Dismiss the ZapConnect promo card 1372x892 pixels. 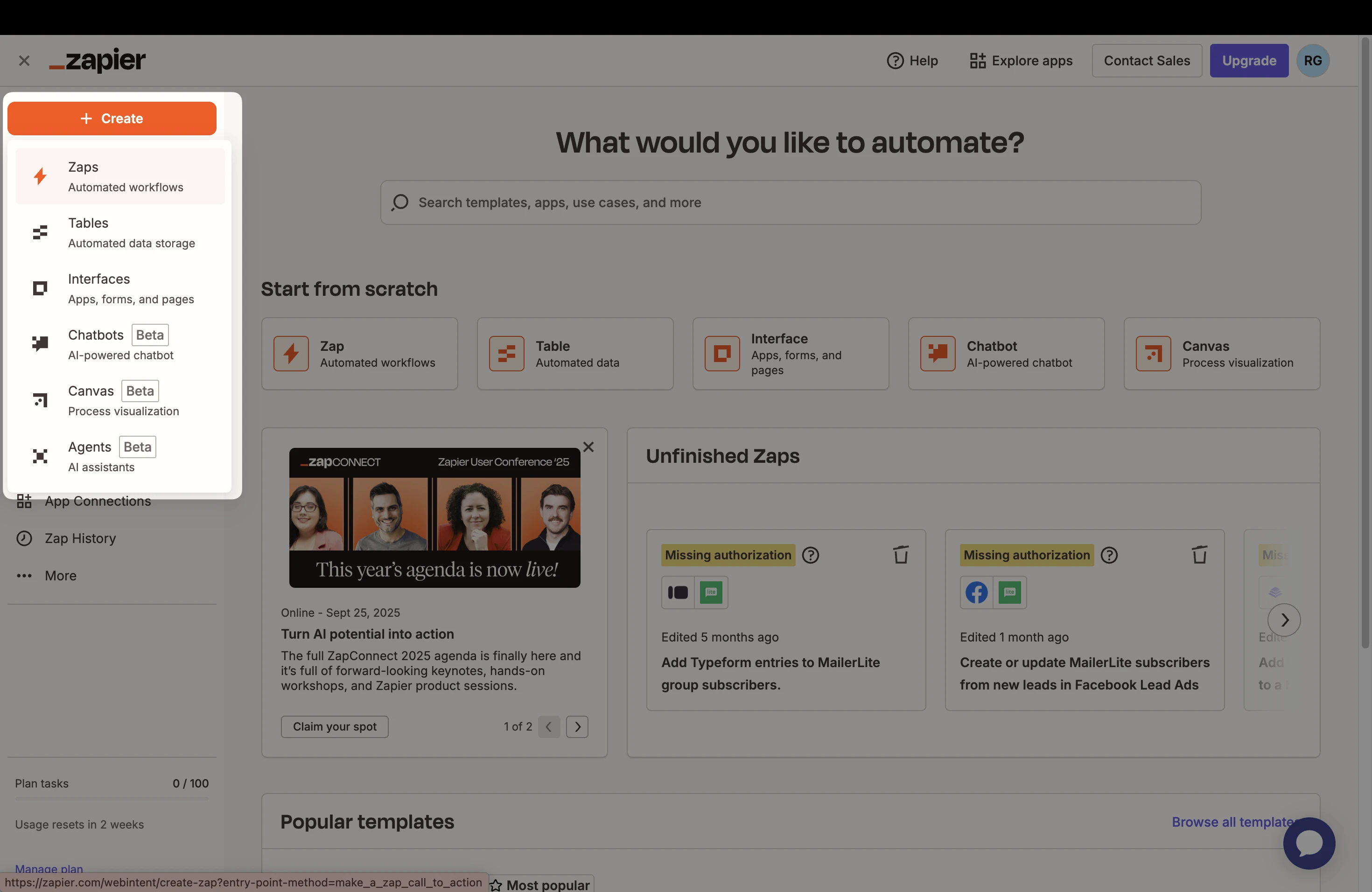[588, 446]
